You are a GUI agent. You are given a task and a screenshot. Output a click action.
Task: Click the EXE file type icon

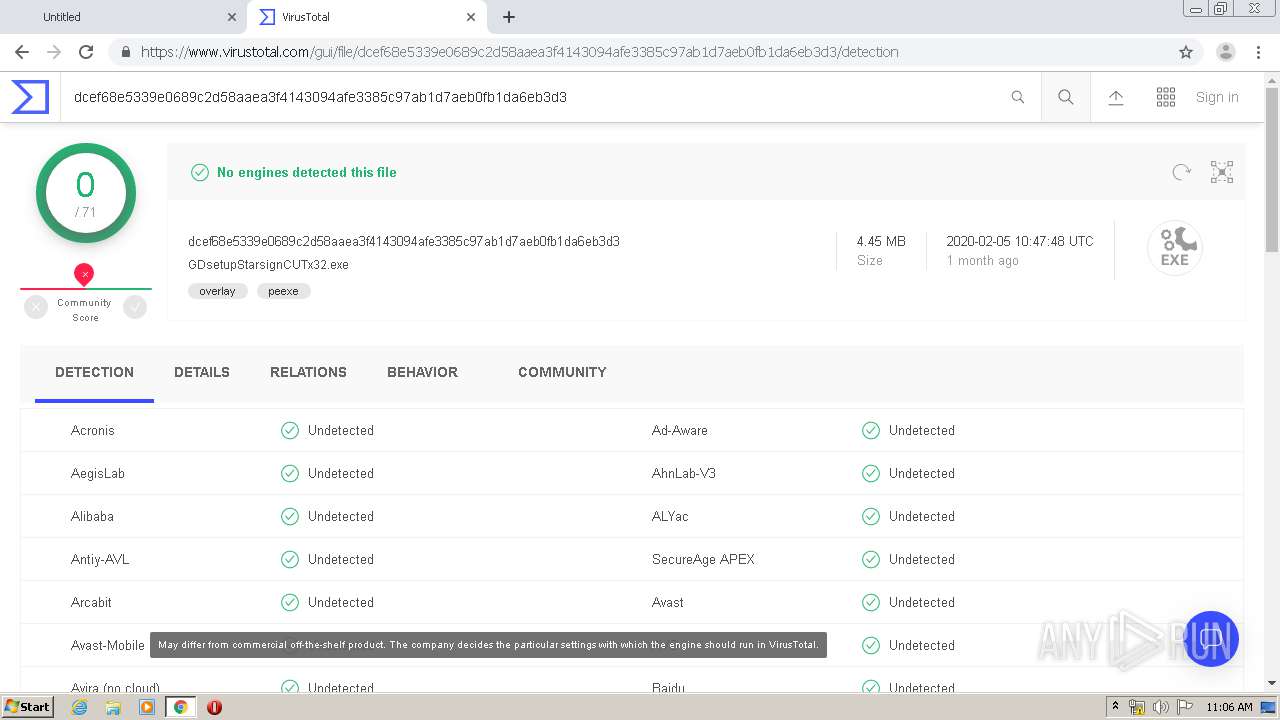pos(1175,248)
